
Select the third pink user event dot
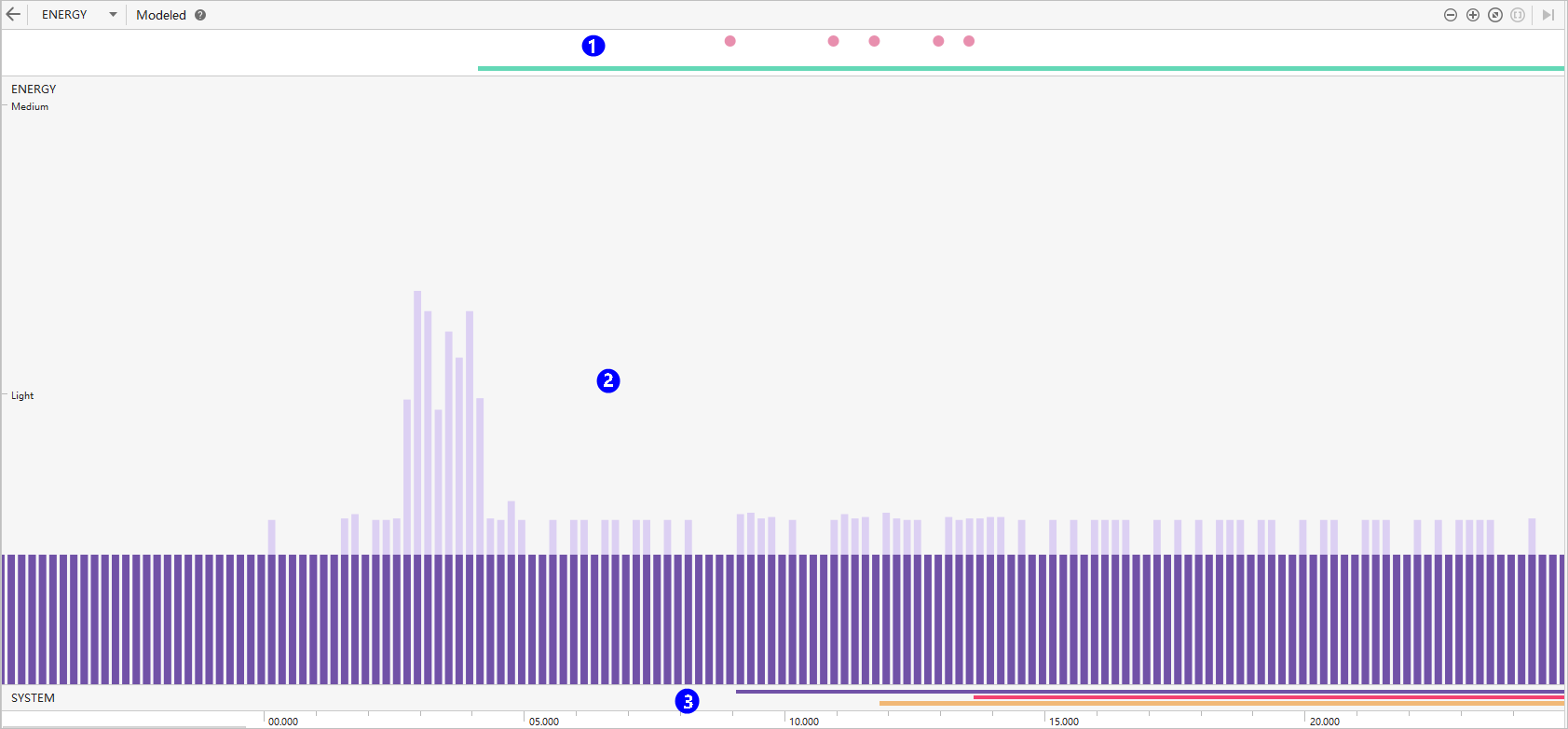coord(874,41)
